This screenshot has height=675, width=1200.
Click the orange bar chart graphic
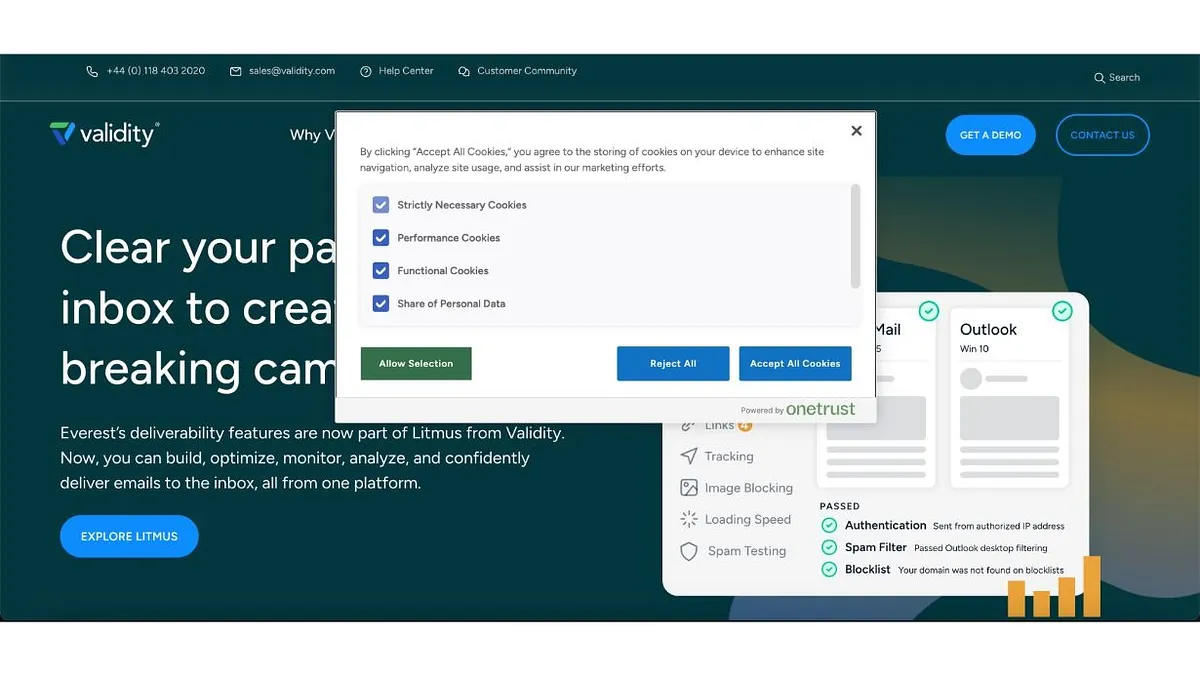coord(1054,587)
